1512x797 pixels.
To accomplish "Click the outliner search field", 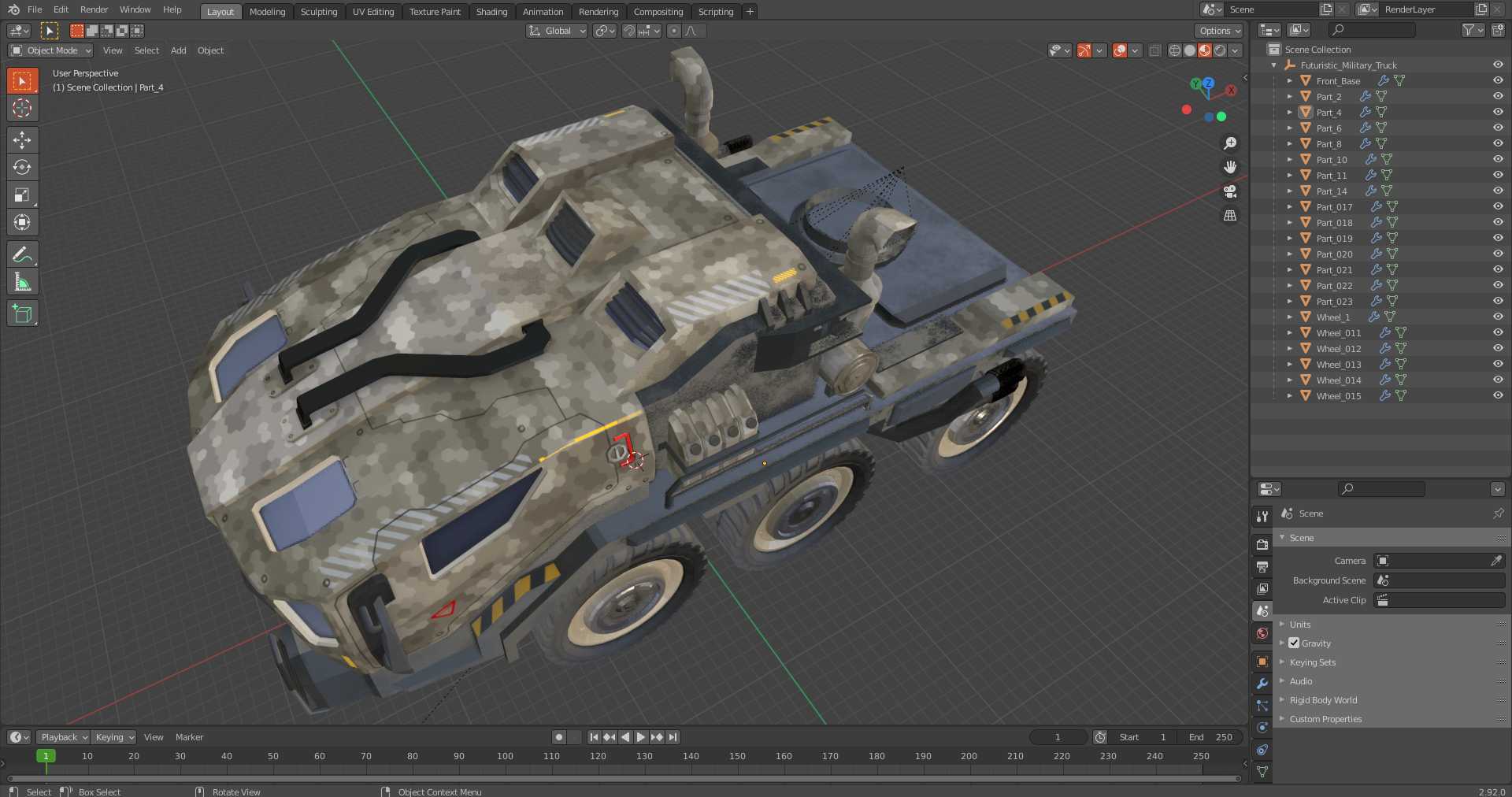I will (x=1372, y=30).
